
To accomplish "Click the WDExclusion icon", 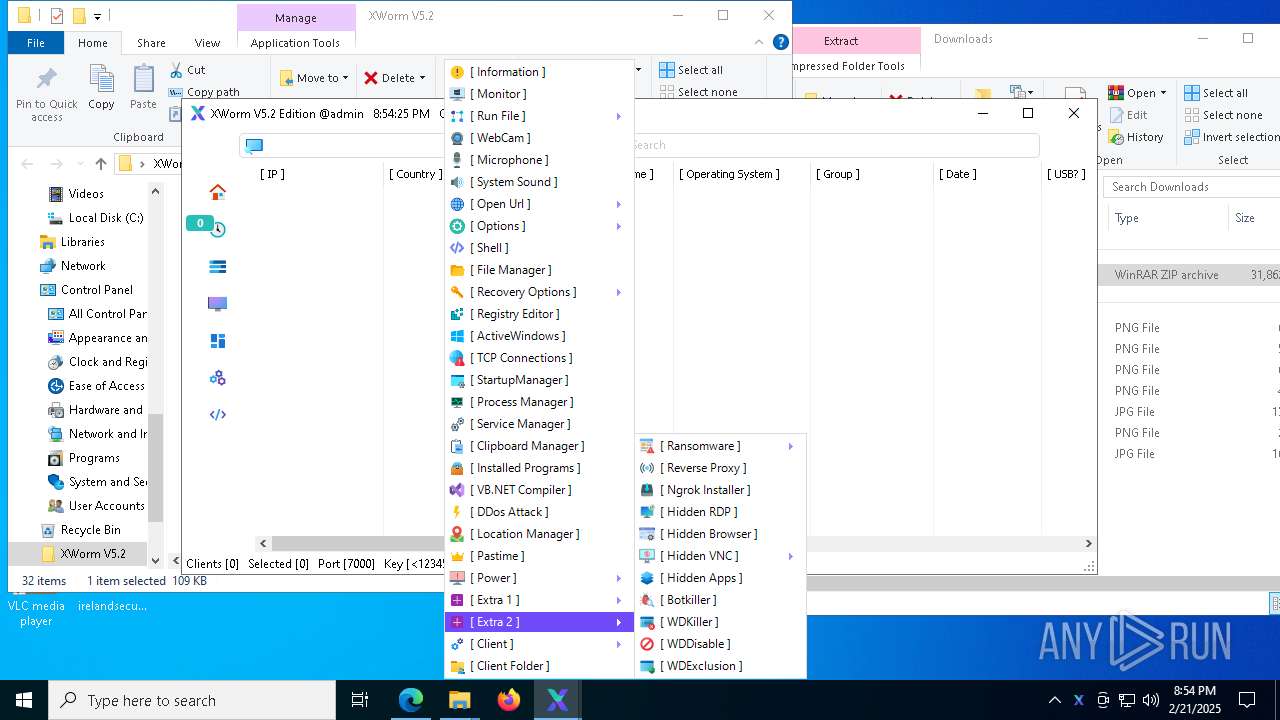I will (647, 666).
